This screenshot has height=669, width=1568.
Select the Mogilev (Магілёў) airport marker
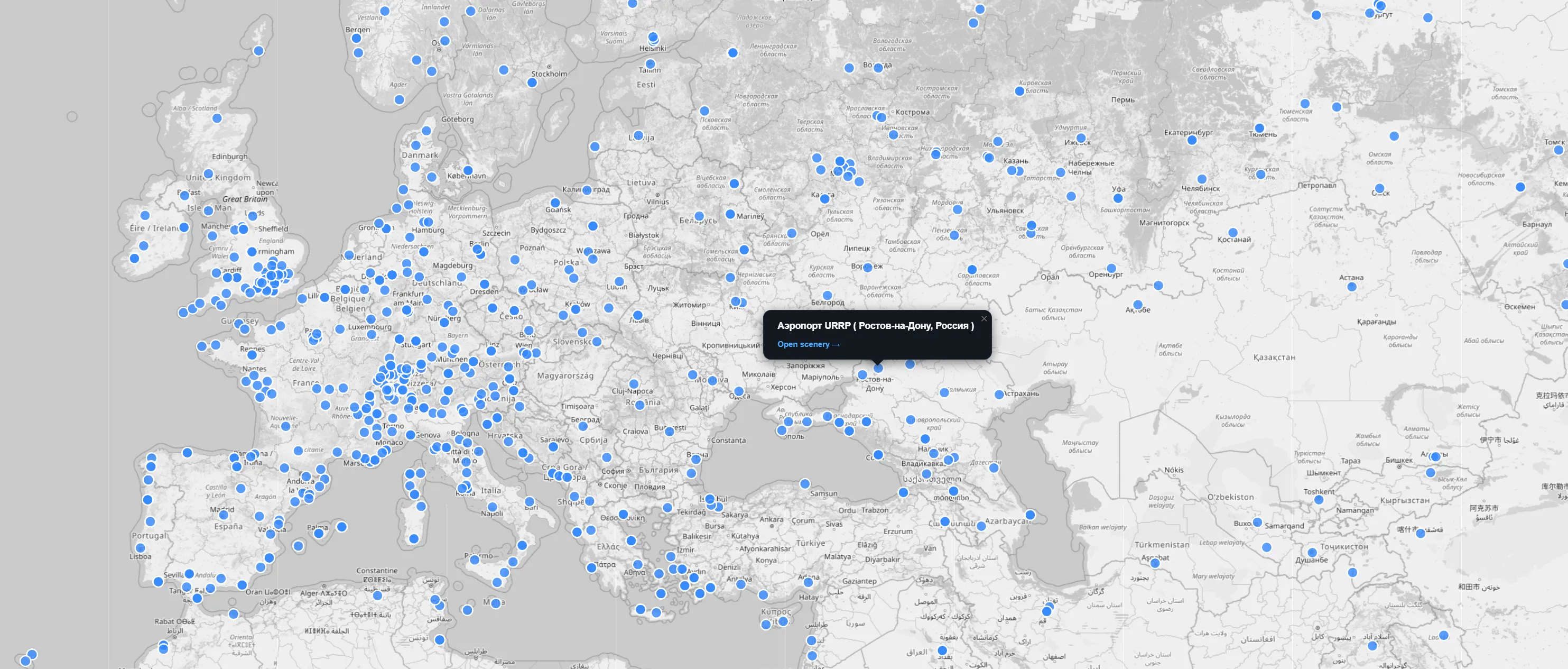[x=730, y=214]
